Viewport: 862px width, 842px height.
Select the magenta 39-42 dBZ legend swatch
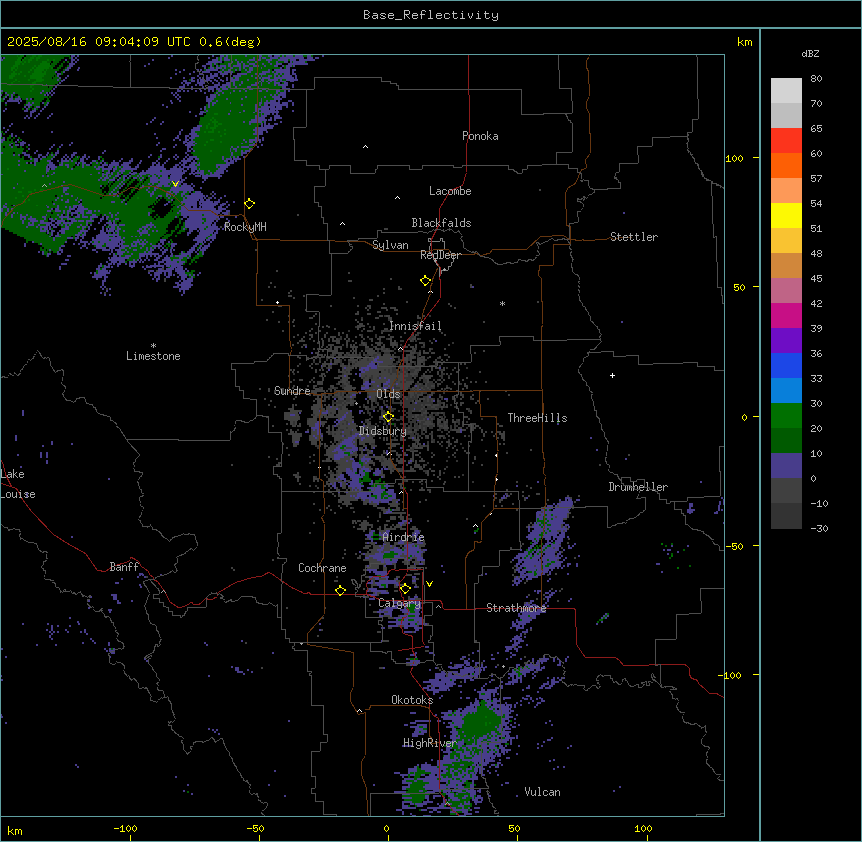pos(786,315)
